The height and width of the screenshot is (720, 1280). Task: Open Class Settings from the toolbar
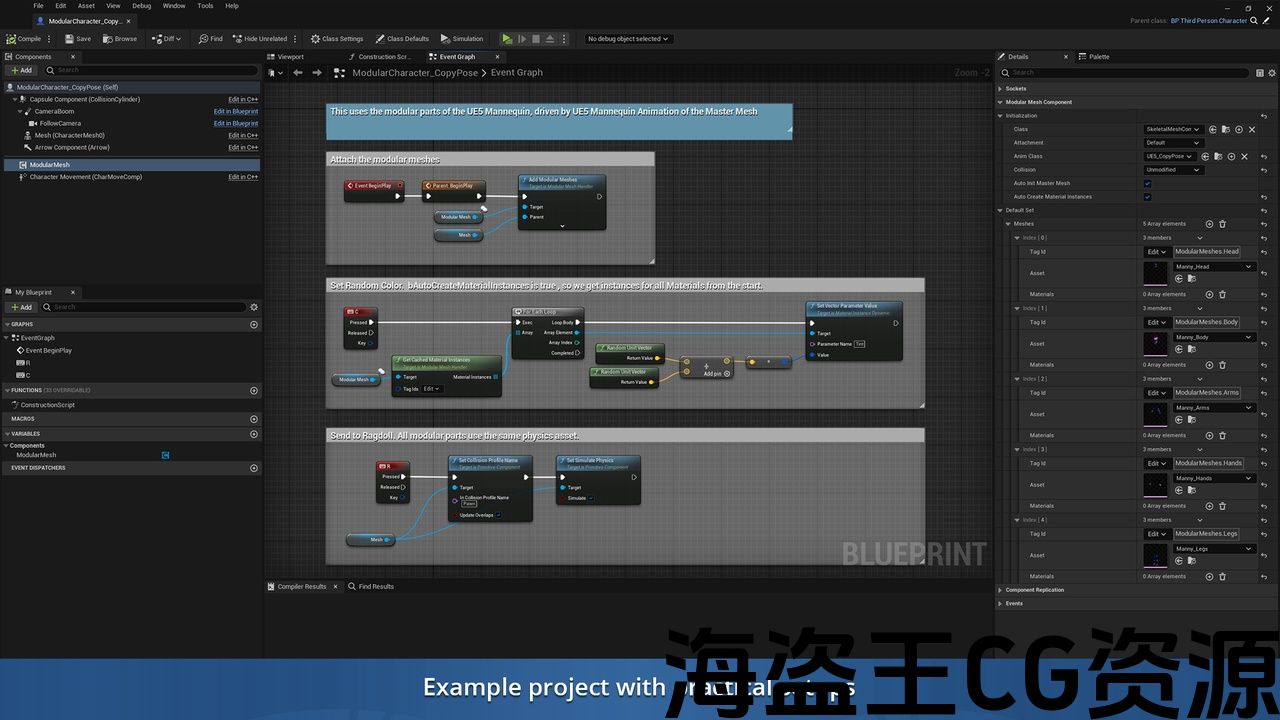click(x=316, y=39)
